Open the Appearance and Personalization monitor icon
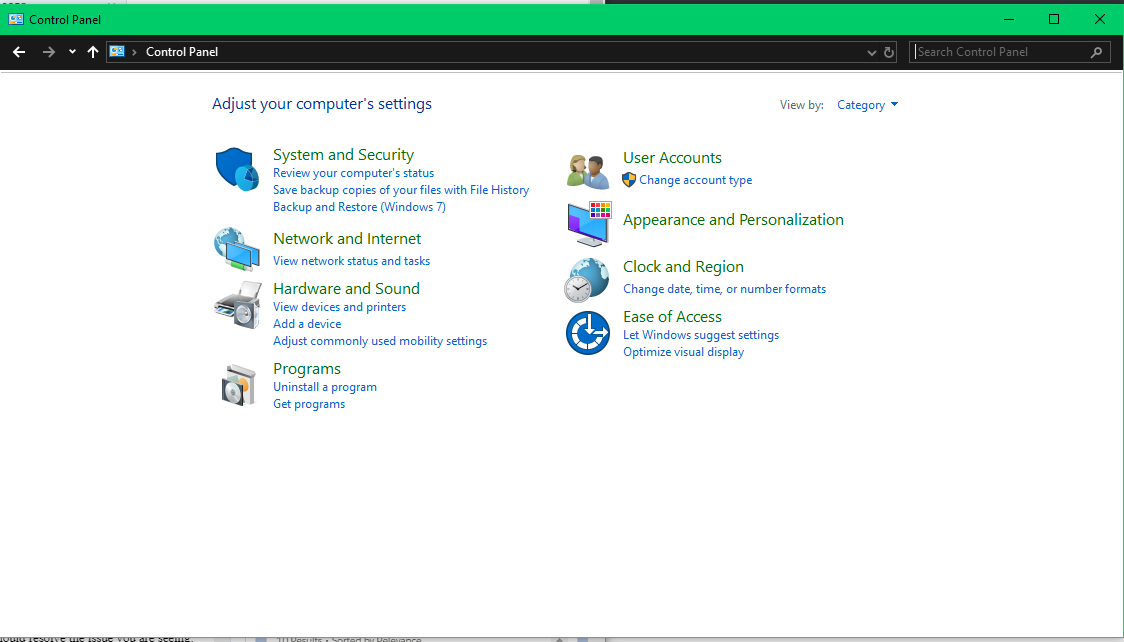This screenshot has height=642, width=1124. click(589, 224)
